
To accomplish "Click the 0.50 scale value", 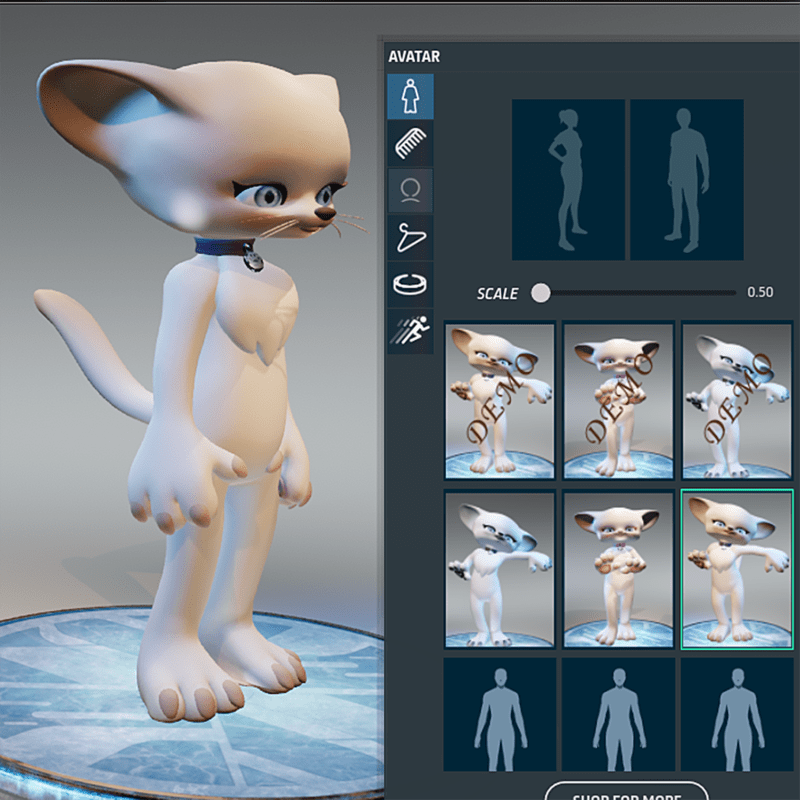I will click(760, 293).
